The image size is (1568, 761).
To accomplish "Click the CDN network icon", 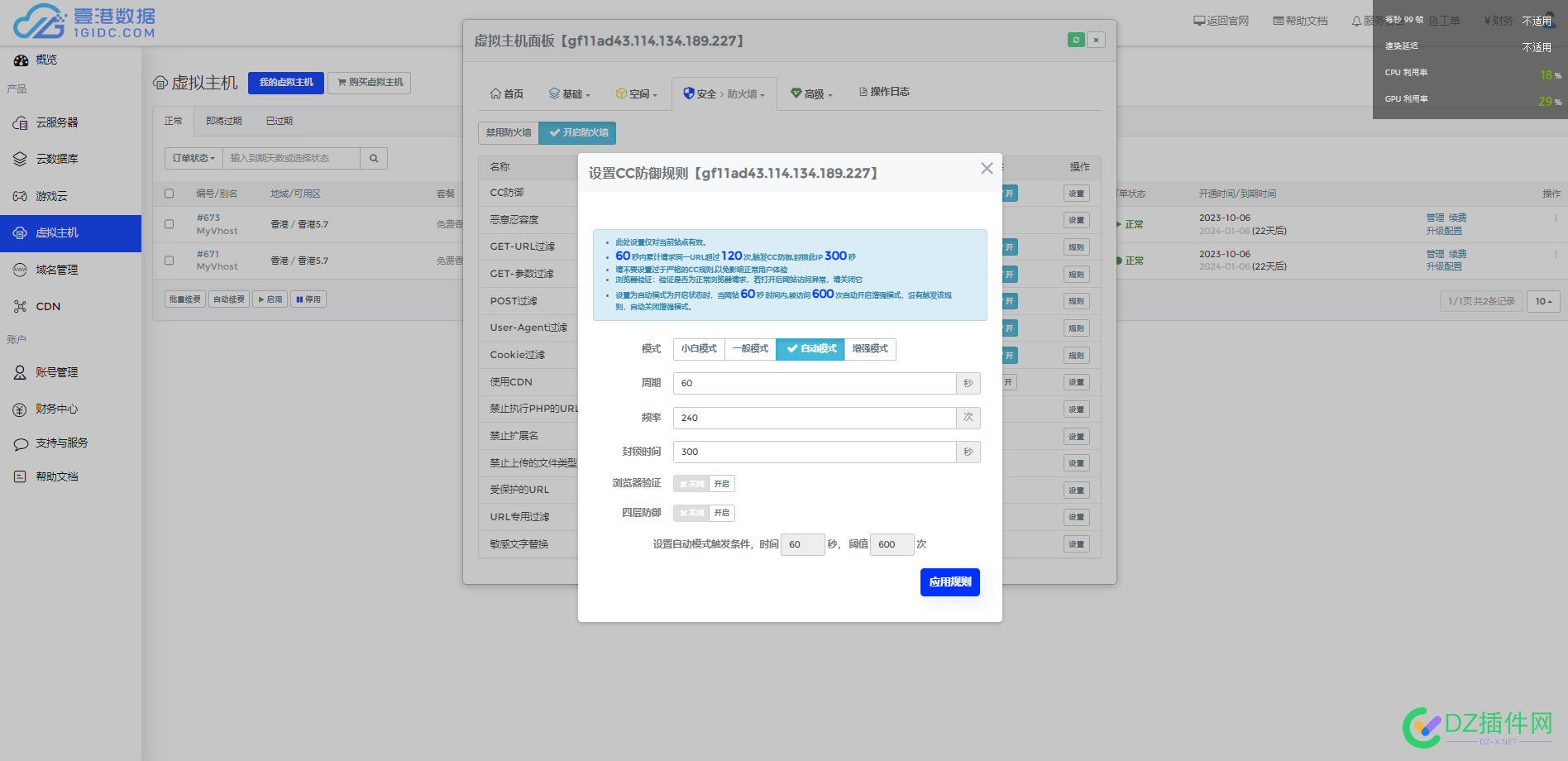I will [21, 307].
